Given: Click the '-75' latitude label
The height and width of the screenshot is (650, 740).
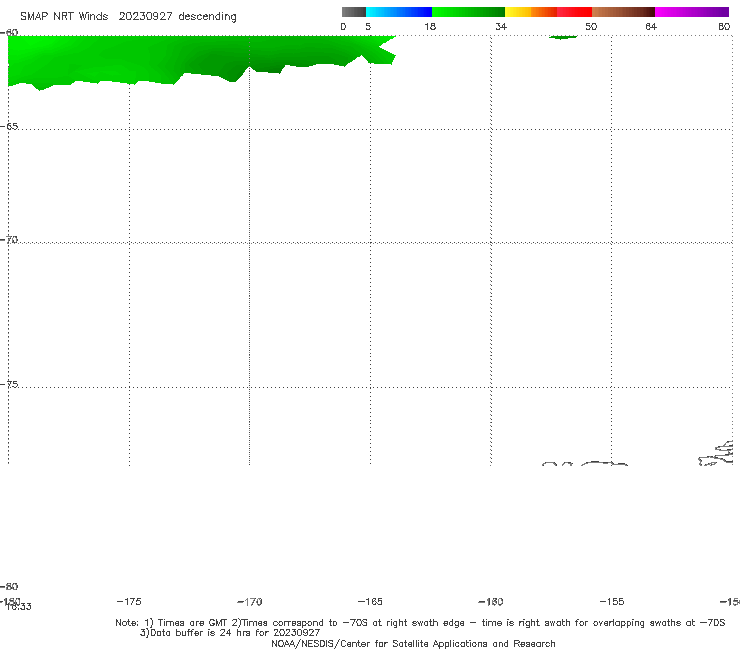Looking at the screenshot, I should pos(9,385).
